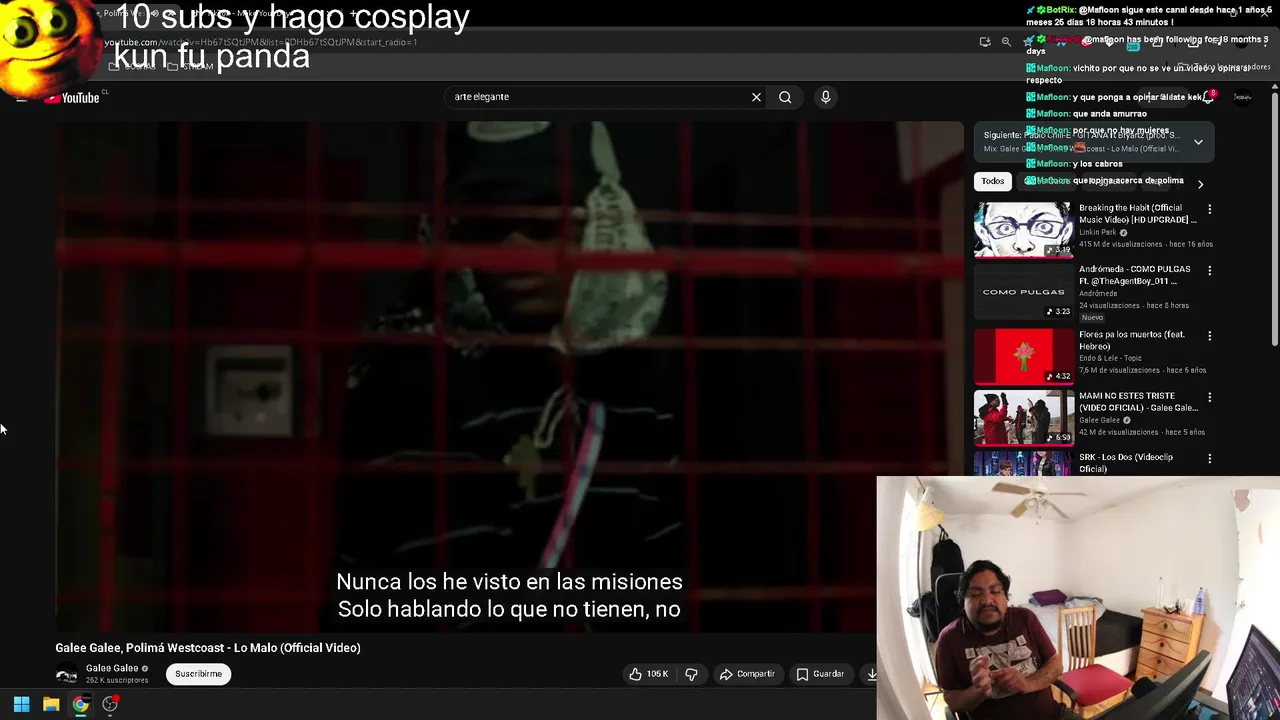Open Breaking the Habit video thumbnail

pos(1023,230)
